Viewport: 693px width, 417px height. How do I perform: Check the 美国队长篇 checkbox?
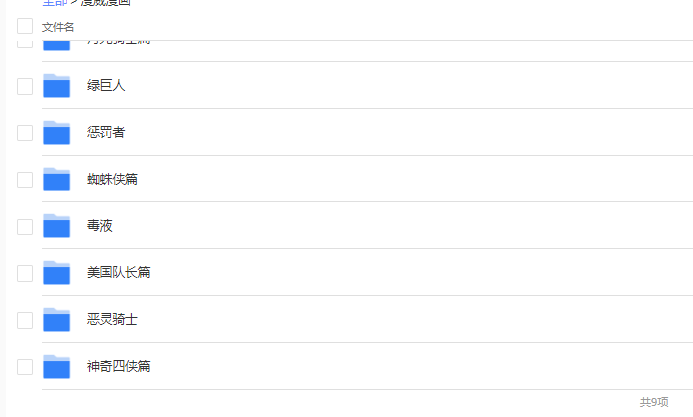(x=25, y=273)
